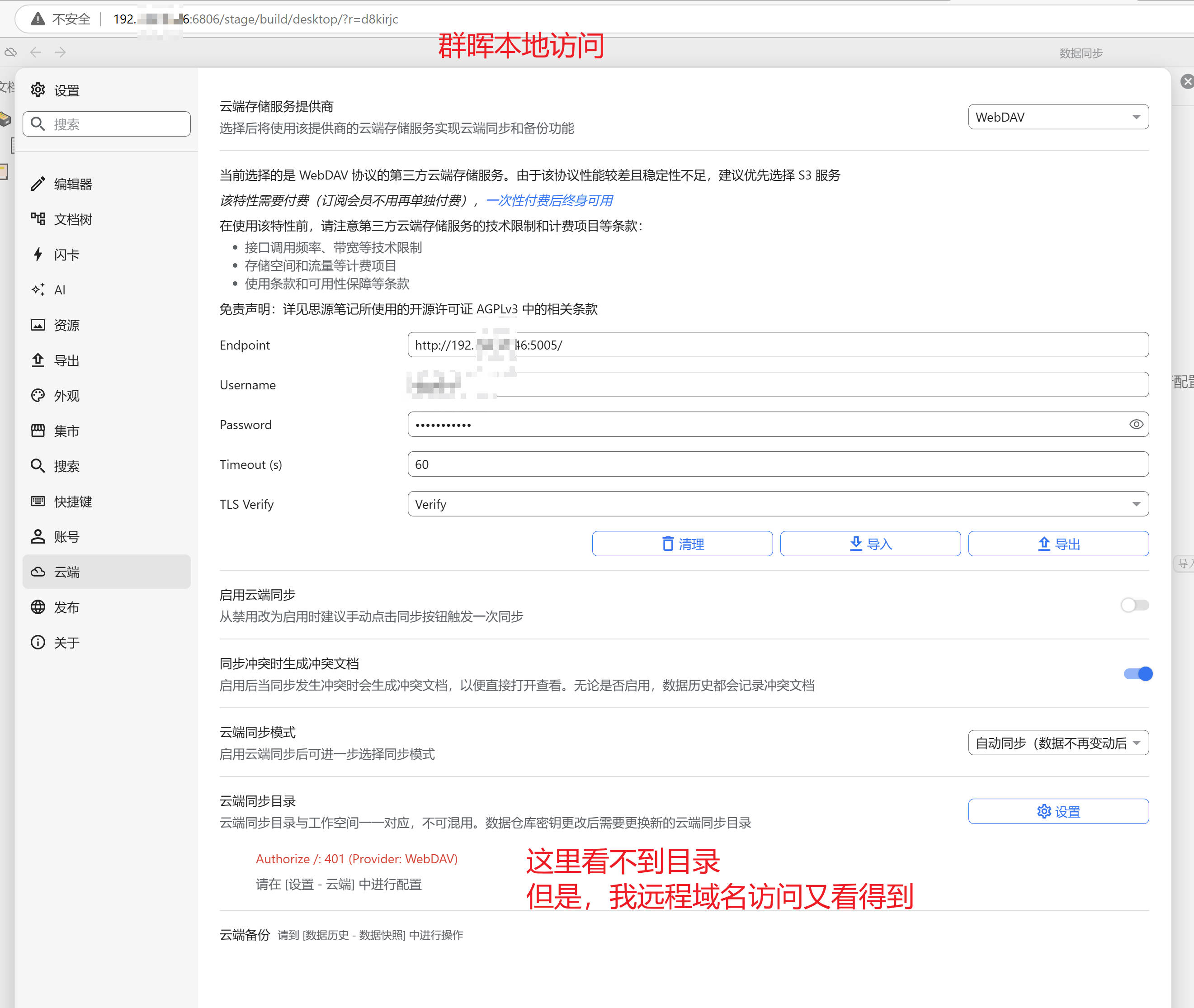Viewport: 1194px width, 1008px height.
Task: Open the WebDAV provider dropdown
Action: click(x=1057, y=117)
